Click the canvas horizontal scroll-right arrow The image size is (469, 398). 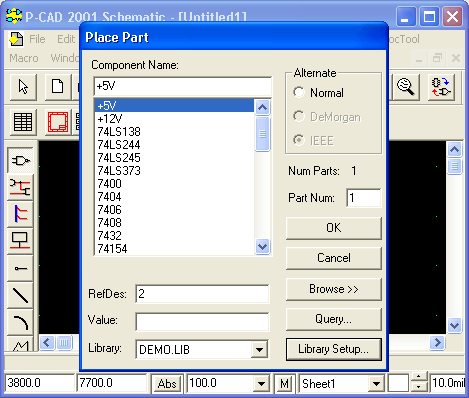(x=437, y=343)
